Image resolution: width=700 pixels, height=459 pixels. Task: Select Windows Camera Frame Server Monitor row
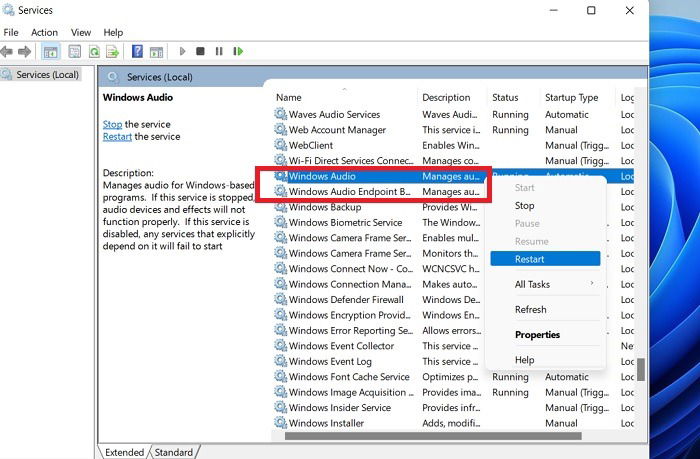453,253
